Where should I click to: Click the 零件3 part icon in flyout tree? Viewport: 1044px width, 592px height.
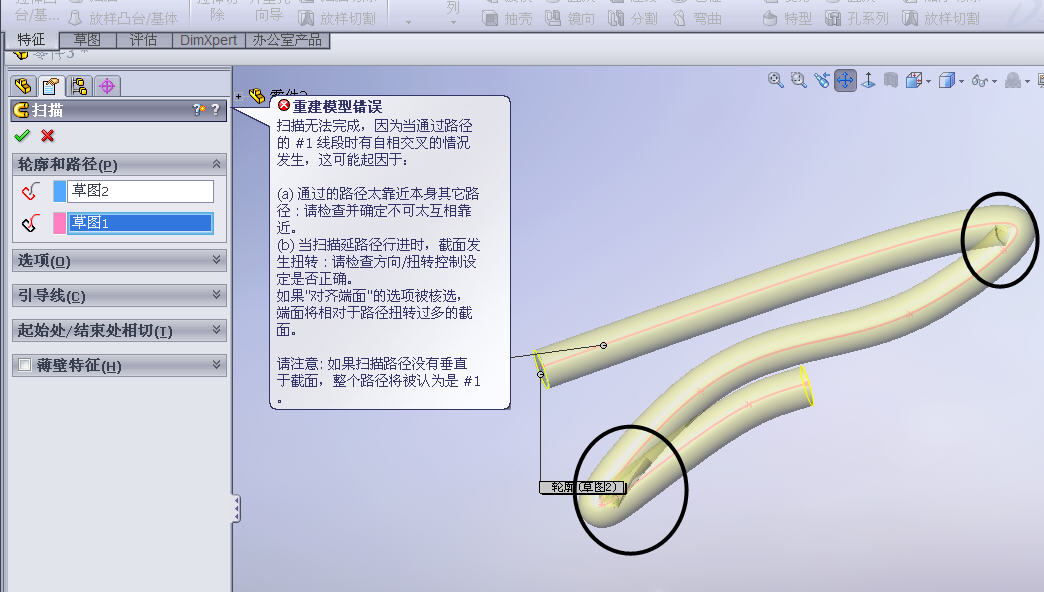(x=257, y=96)
